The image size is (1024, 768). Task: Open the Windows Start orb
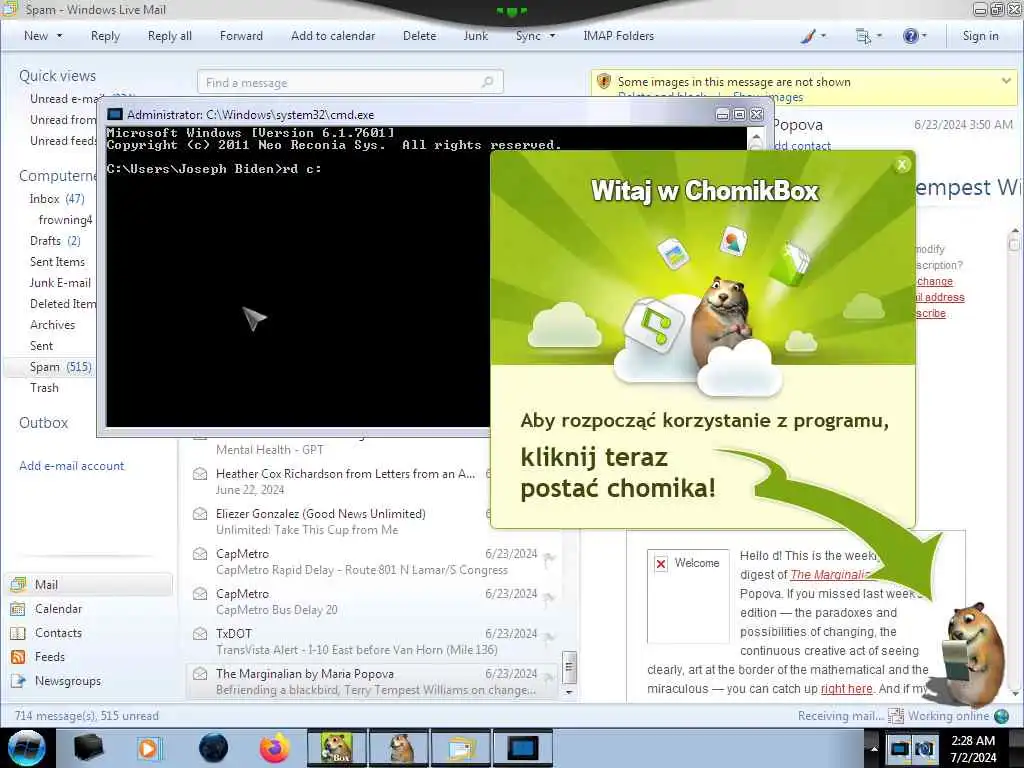pos(26,748)
